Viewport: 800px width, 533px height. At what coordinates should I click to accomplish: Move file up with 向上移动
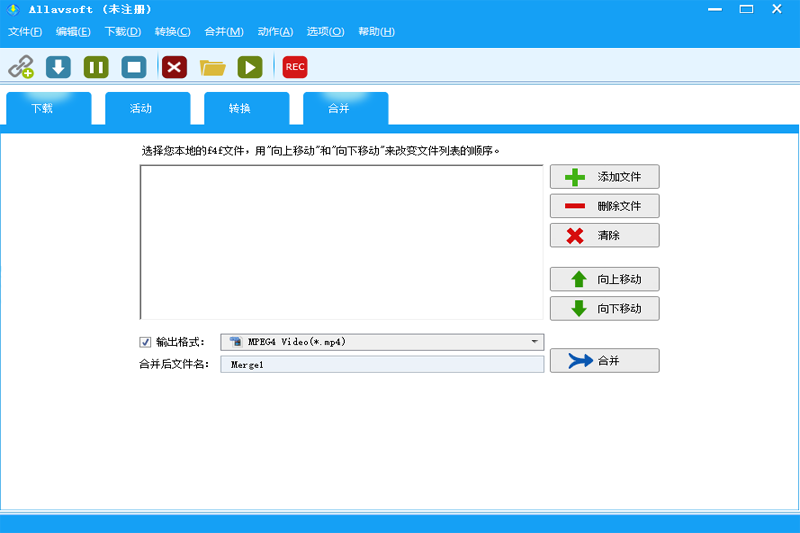point(605,279)
